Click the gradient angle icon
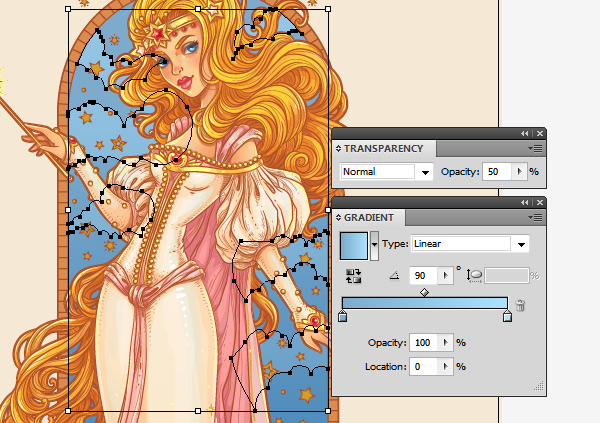This screenshot has width=600, height=423. (393, 275)
